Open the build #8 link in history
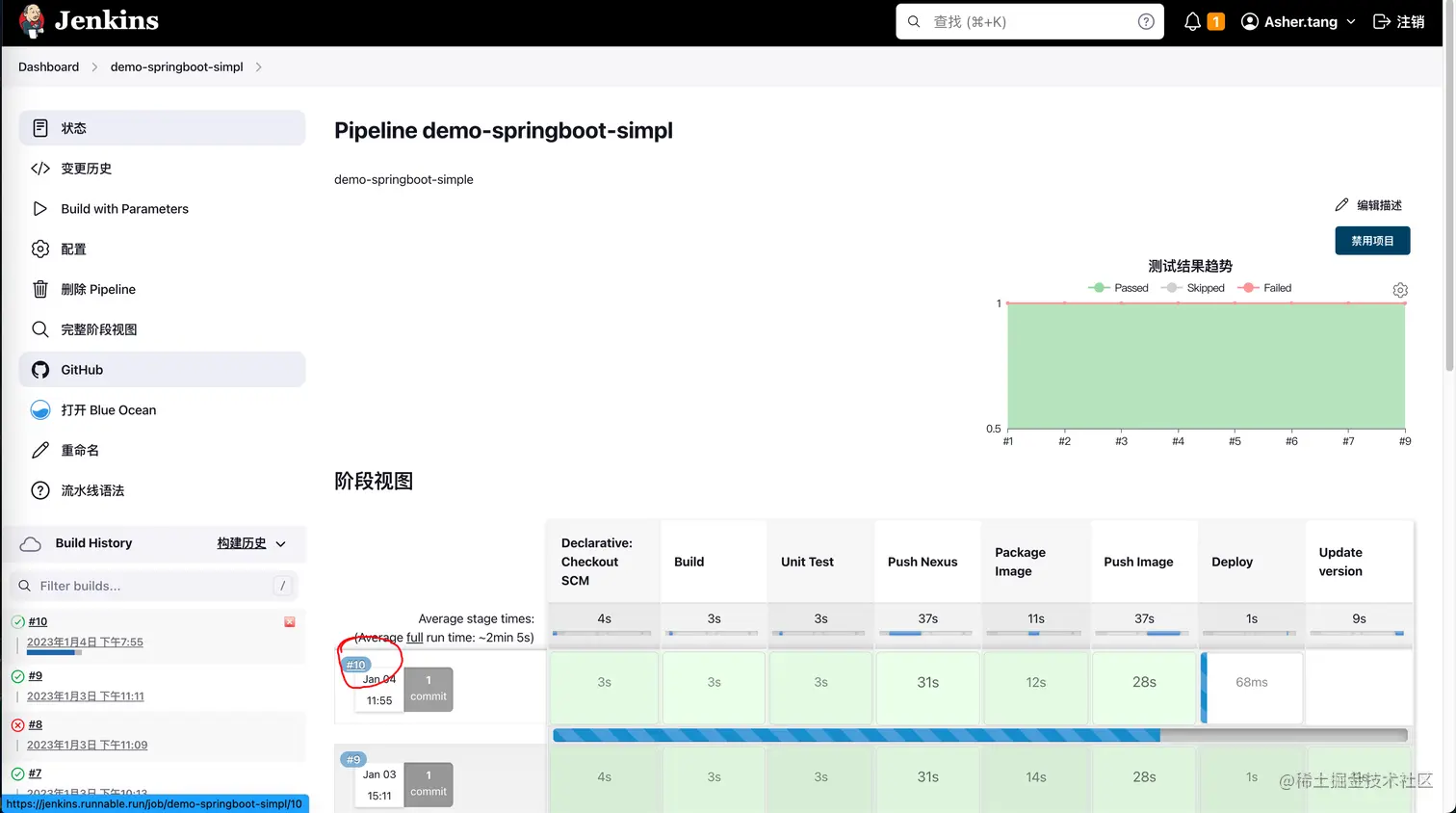1456x813 pixels. (36, 724)
